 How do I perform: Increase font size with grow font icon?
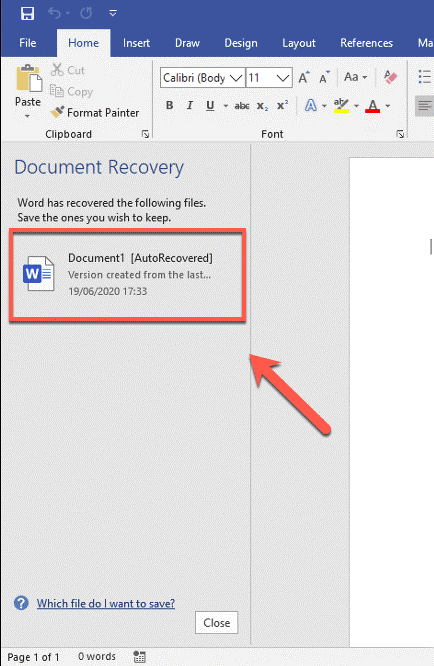(x=304, y=77)
